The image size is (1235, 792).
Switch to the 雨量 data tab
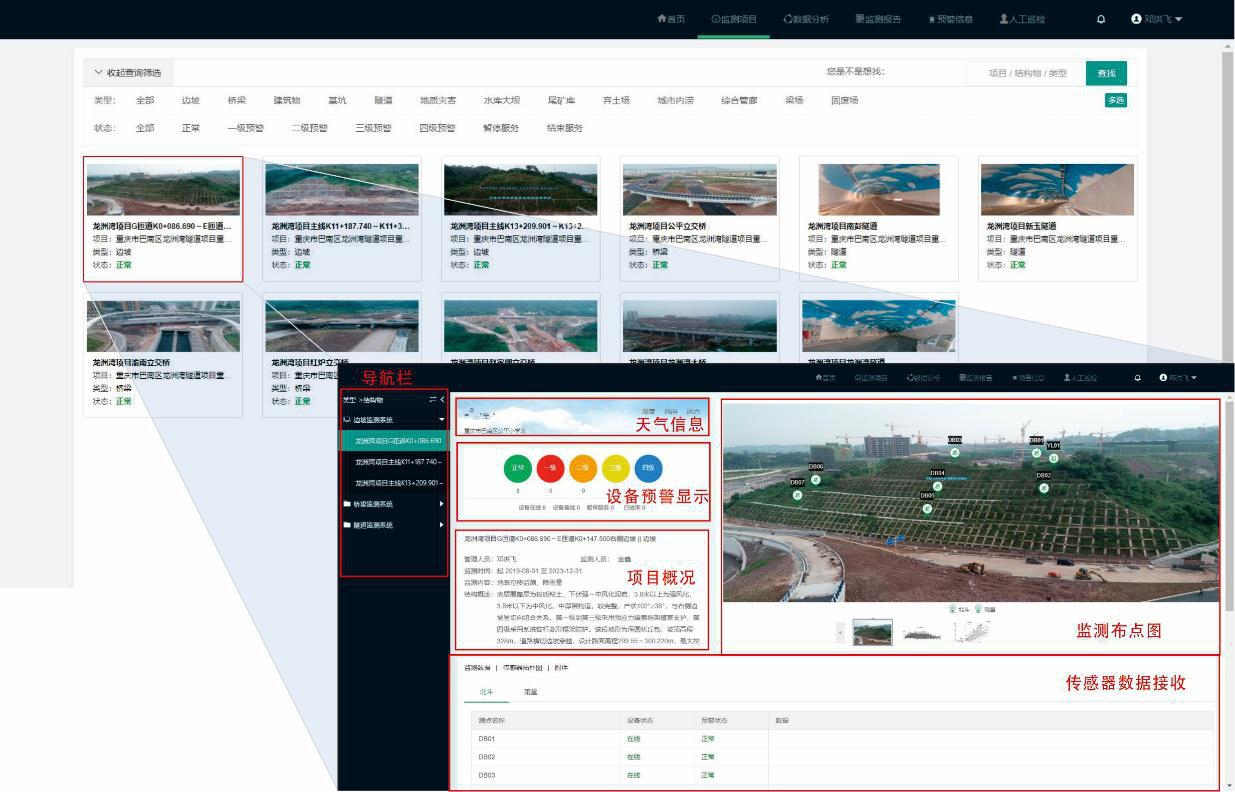[531, 691]
